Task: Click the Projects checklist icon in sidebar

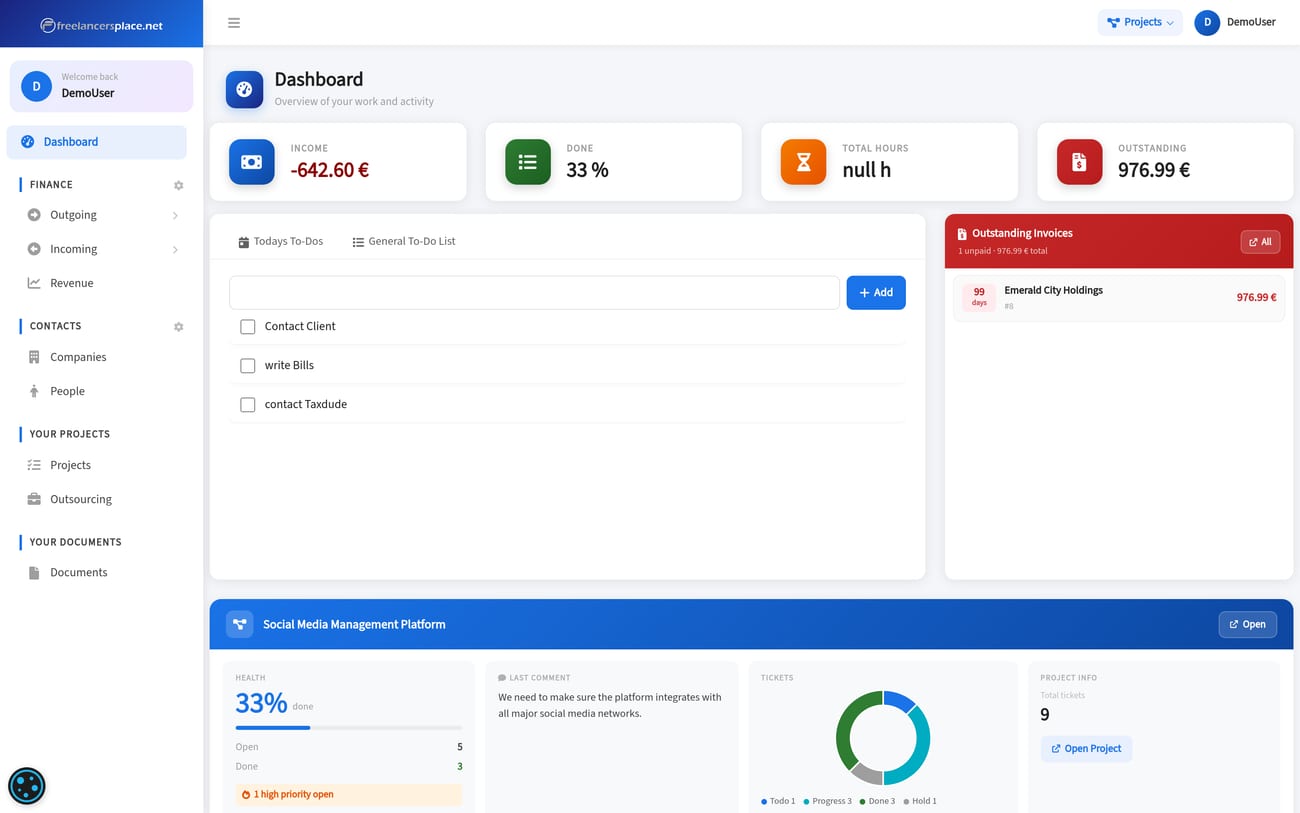Action: [x=34, y=465]
